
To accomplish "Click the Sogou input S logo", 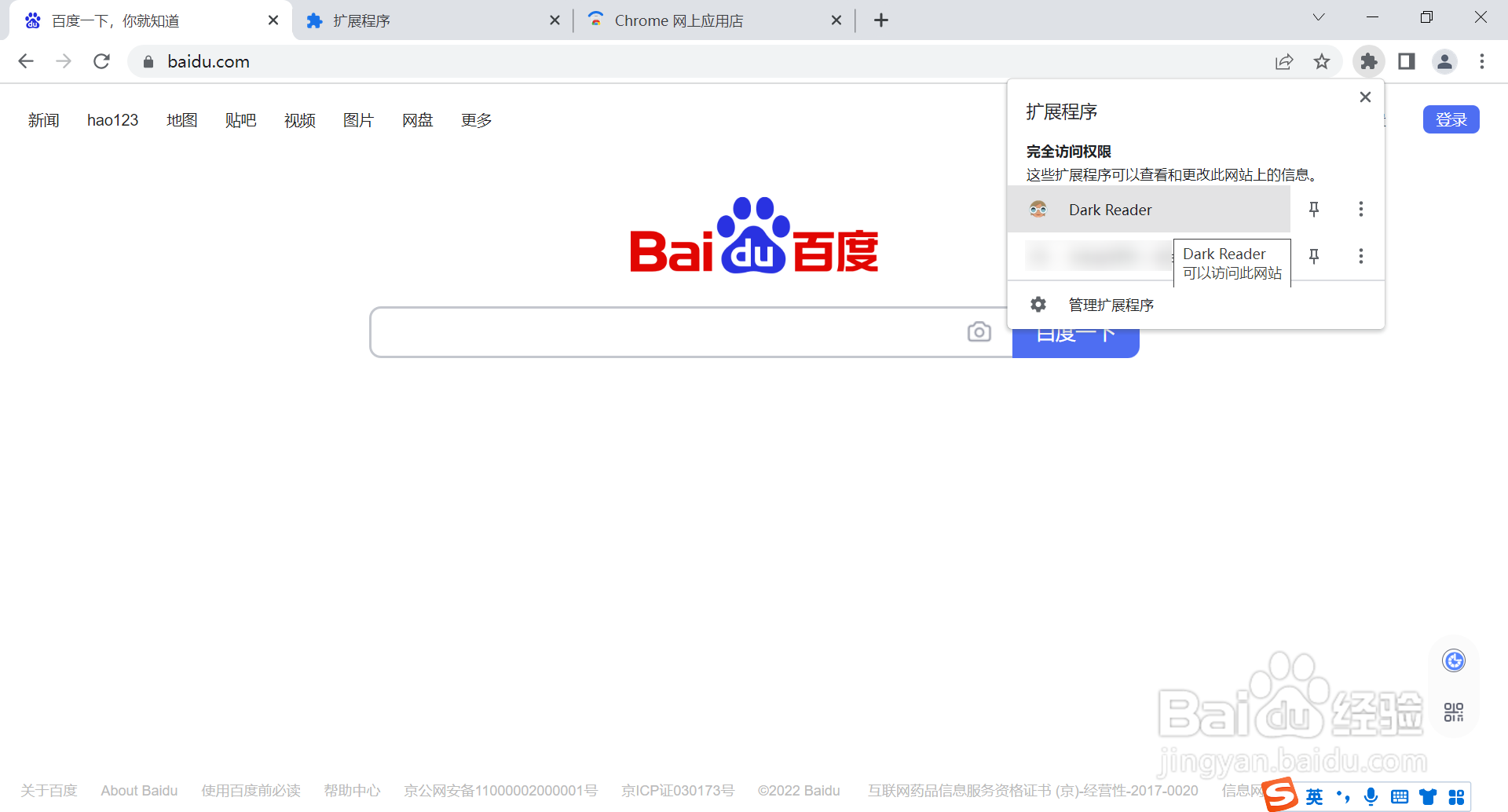I will pyautogui.click(x=1280, y=794).
